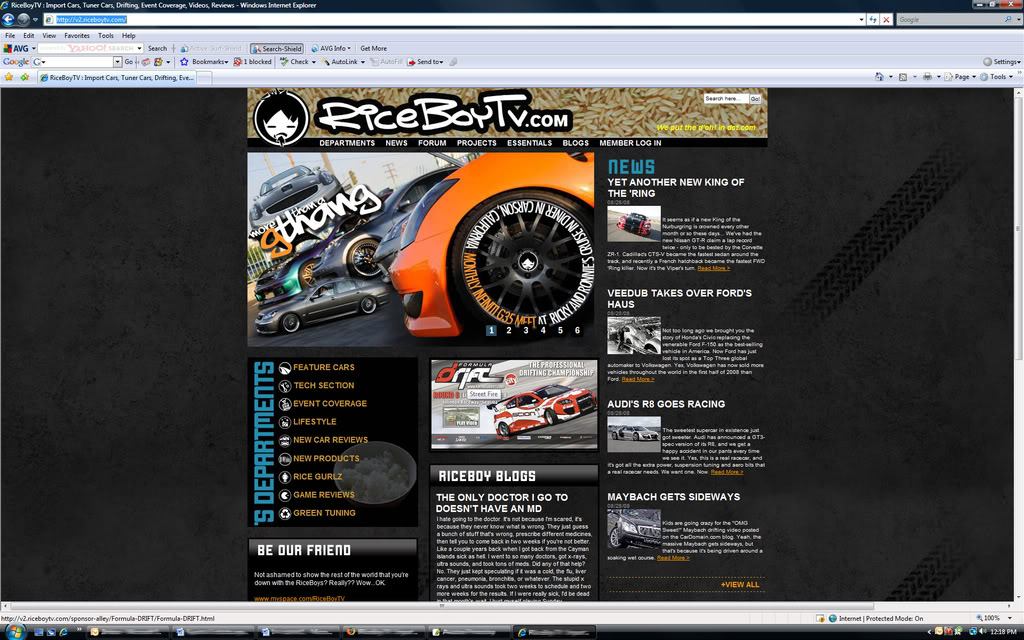Viewport: 1024px width, 640px height.
Task: Open the Google toolbar search history dropdown
Action: point(117,62)
